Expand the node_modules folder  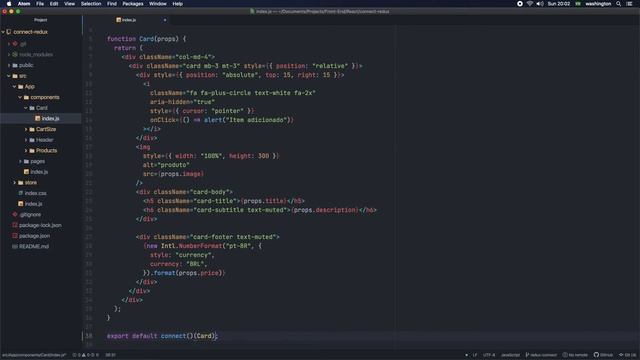tap(9, 54)
